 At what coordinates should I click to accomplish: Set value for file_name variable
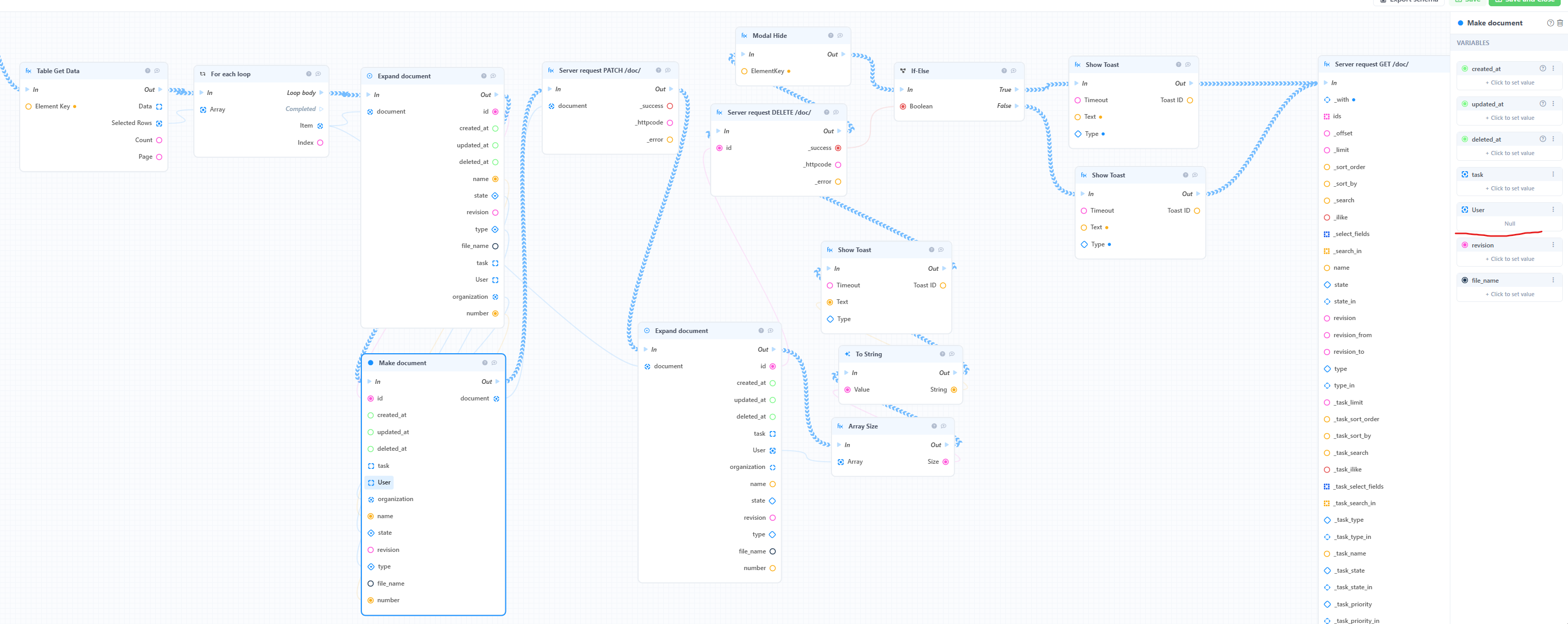[1509, 294]
